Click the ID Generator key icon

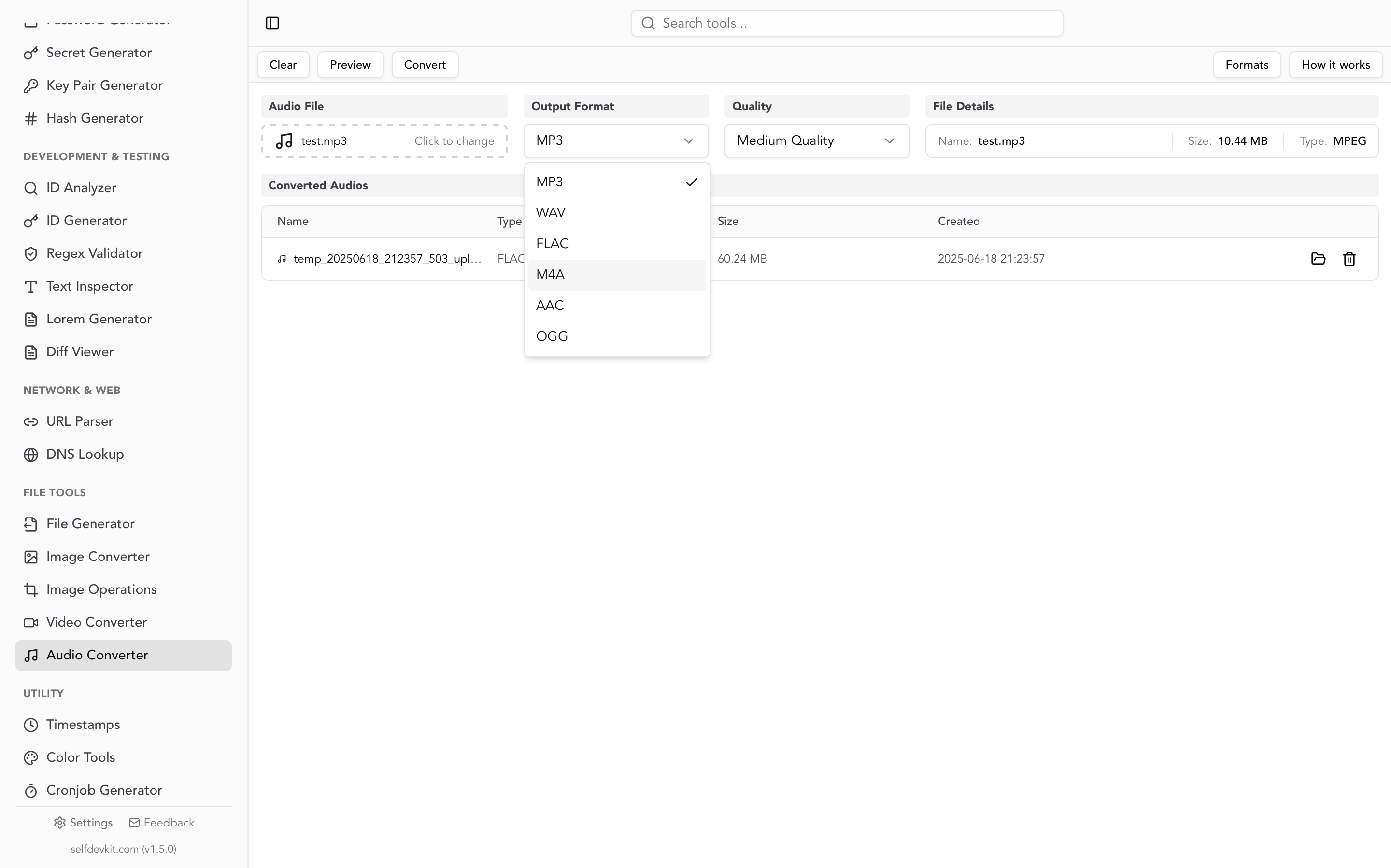click(x=31, y=221)
